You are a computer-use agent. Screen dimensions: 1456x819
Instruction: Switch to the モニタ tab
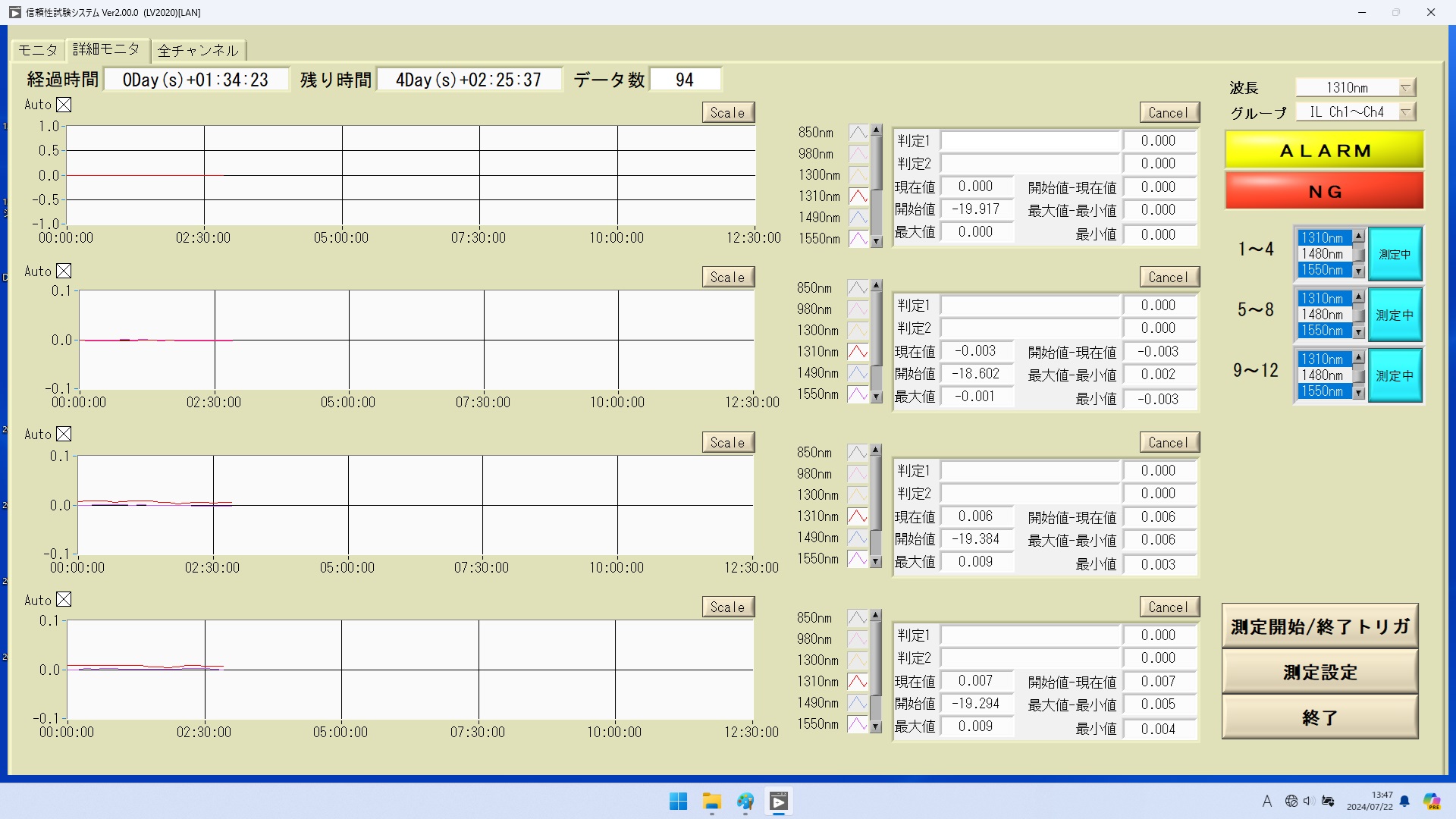coord(38,50)
